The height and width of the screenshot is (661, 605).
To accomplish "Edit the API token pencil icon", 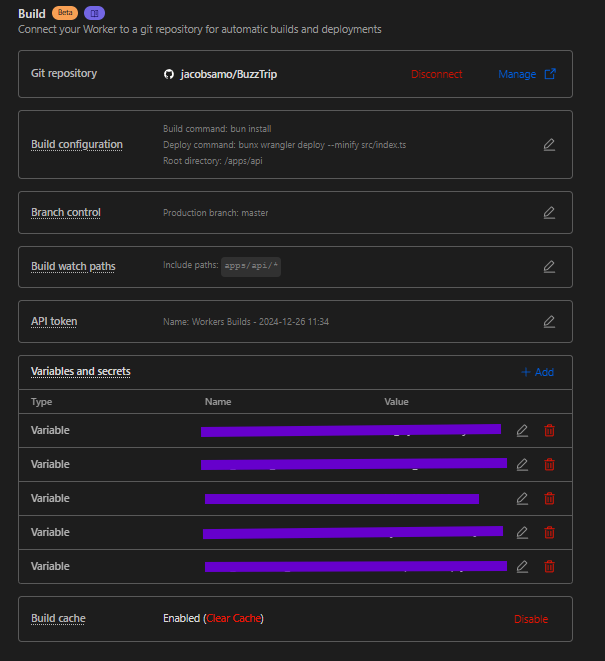I will coord(548,322).
